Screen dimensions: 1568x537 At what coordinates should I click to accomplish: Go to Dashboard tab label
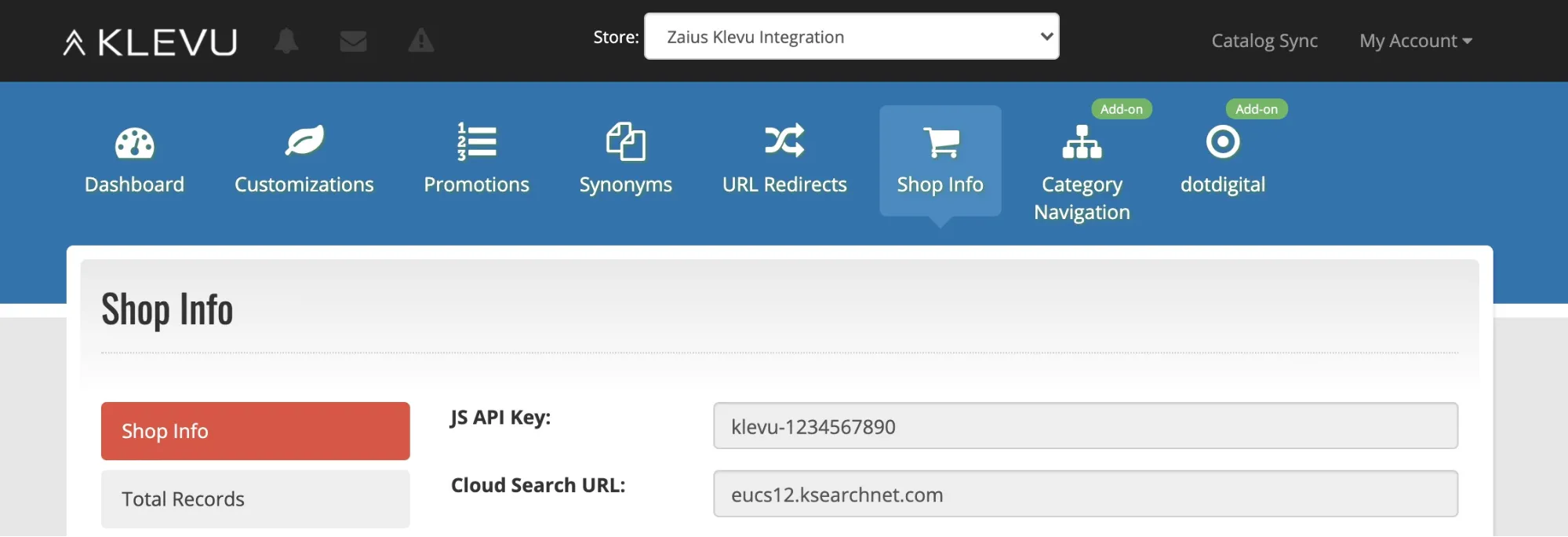(135, 184)
